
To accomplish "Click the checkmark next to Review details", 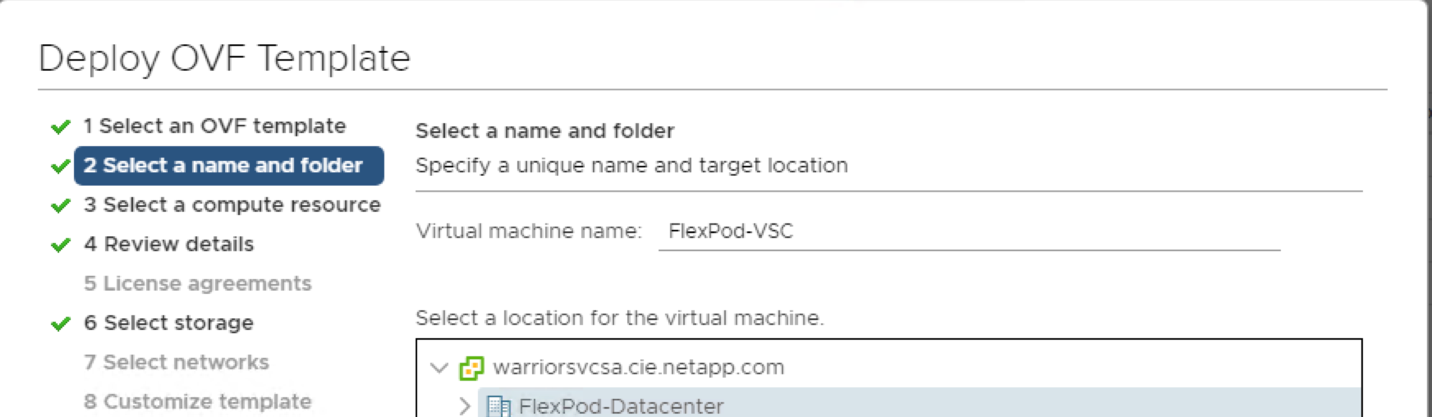I will click(61, 245).
